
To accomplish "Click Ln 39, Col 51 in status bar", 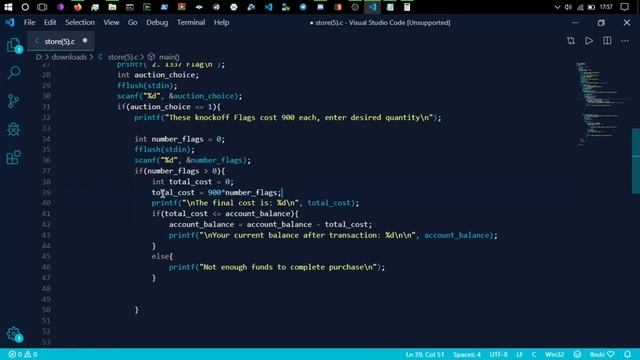I will (424, 354).
